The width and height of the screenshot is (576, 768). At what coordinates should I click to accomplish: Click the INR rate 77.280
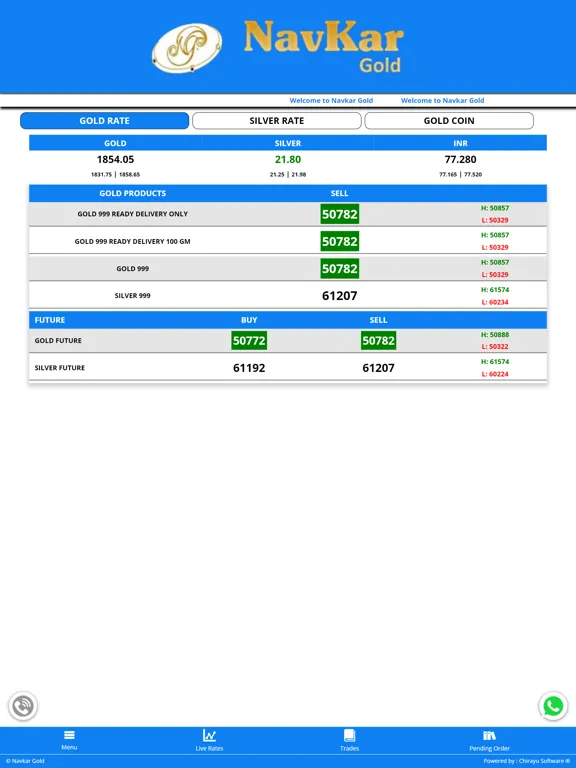[460, 159]
